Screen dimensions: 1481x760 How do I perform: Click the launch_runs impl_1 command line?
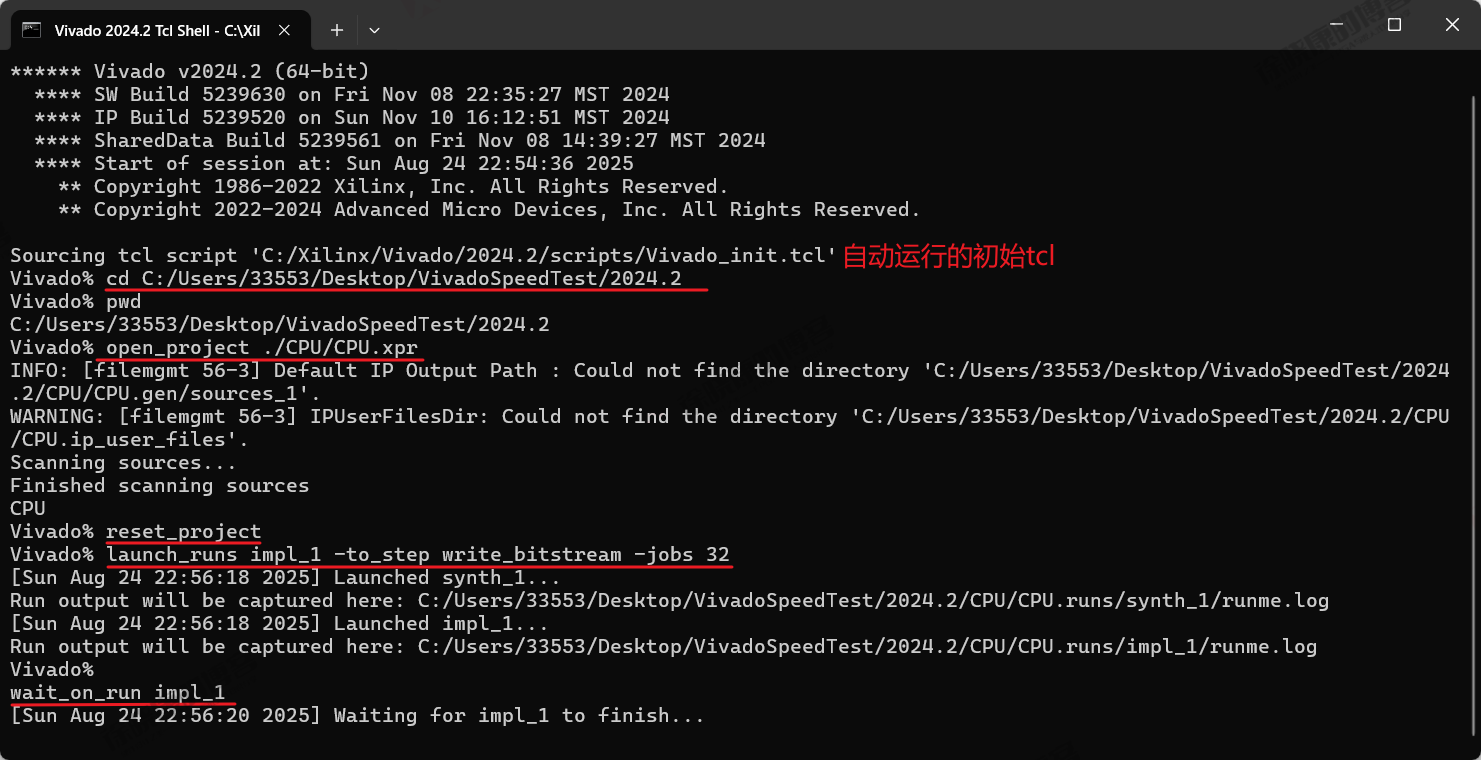418,555
